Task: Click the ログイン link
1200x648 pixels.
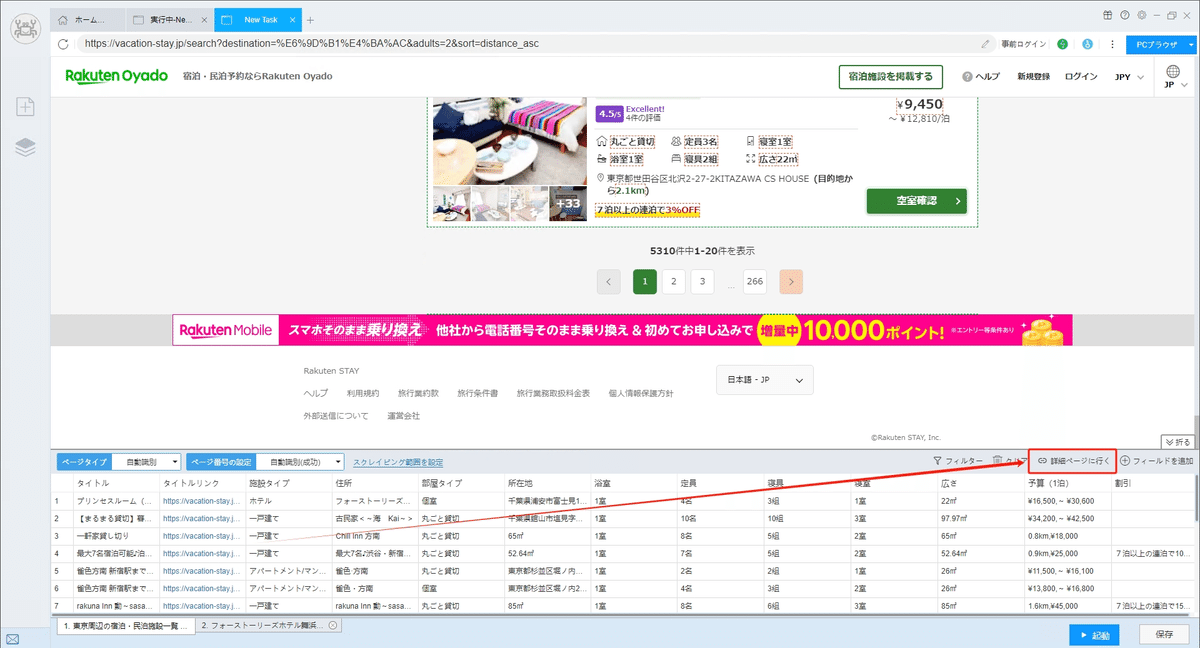Action: point(1081,77)
